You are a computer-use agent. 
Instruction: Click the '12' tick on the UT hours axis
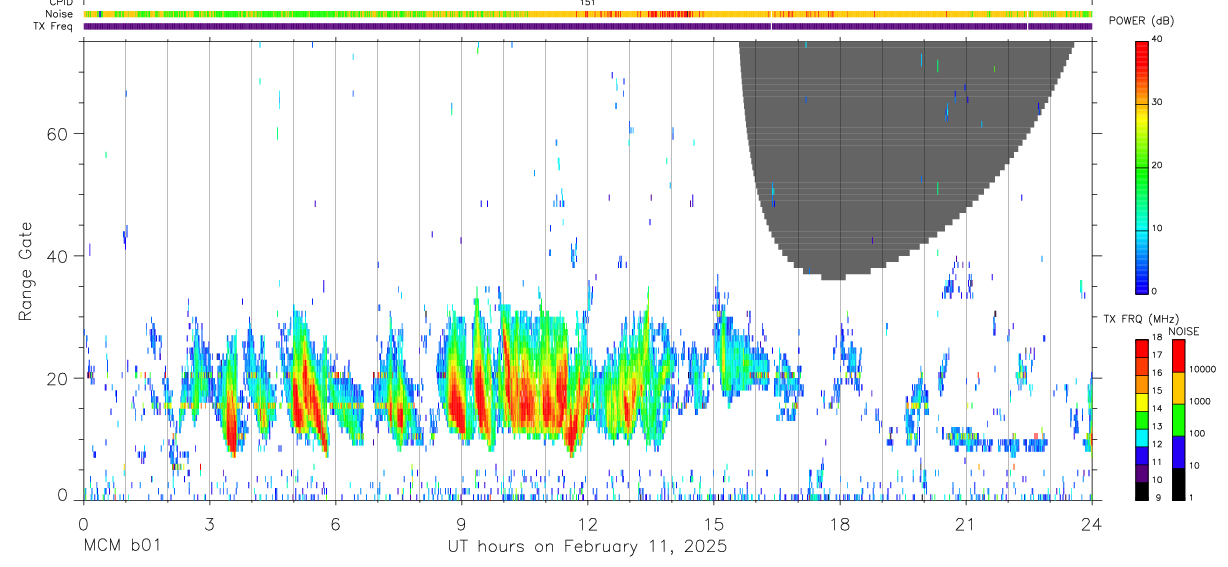(588, 524)
